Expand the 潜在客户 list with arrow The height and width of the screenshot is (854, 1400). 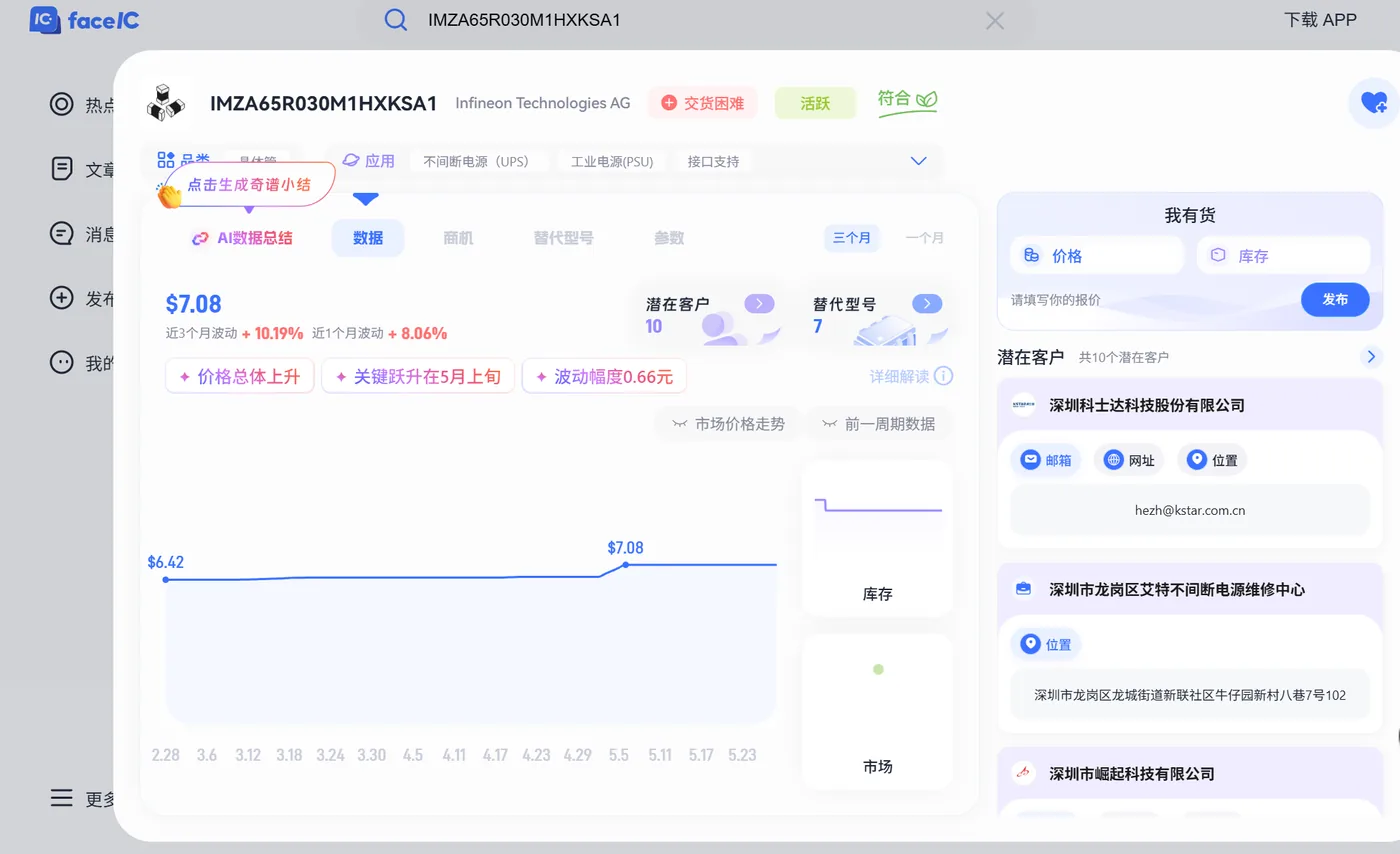[1371, 356]
